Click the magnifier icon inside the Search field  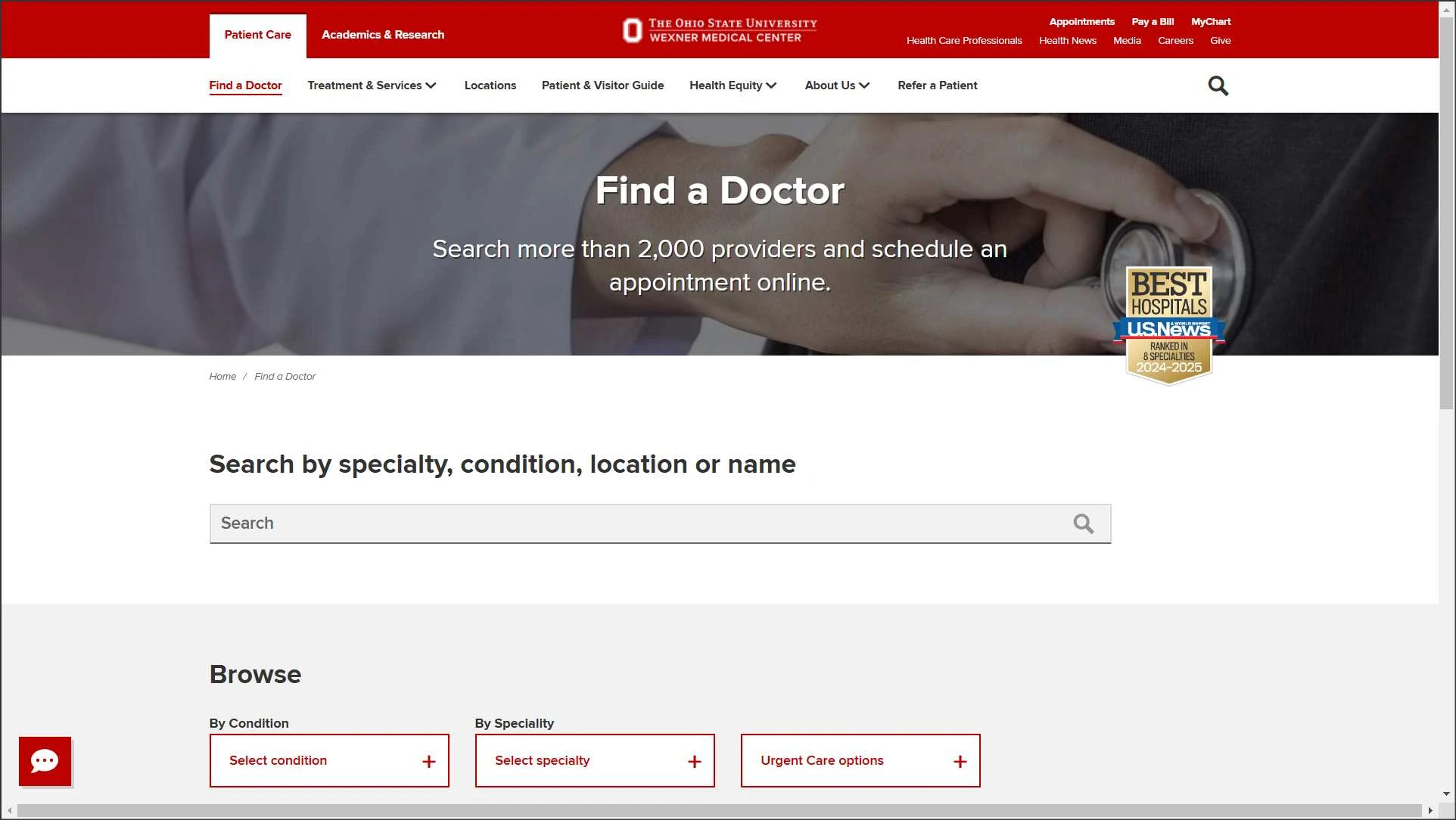point(1083,523)
